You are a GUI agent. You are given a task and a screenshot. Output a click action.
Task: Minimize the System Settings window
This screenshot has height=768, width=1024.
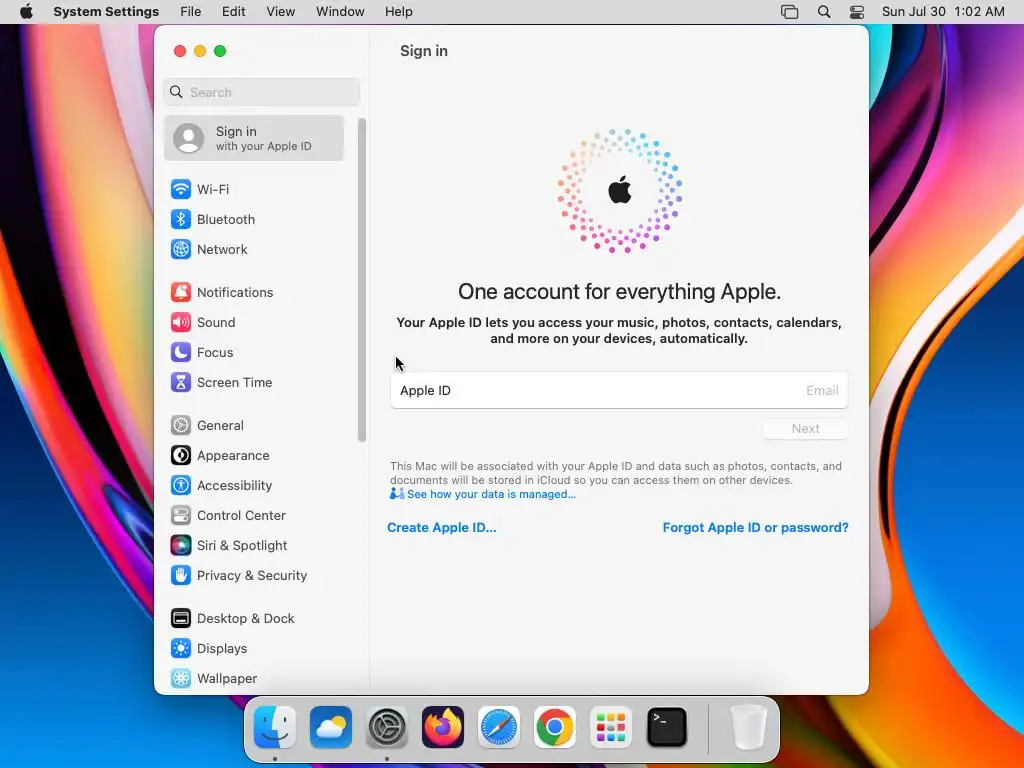[x=200, y=51]
